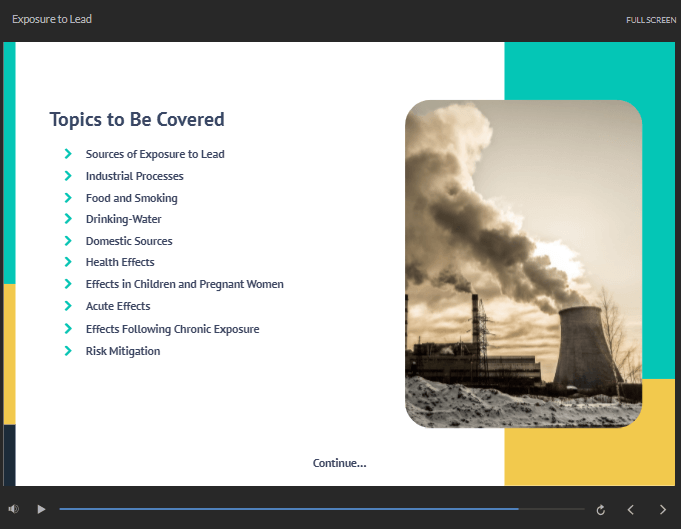Seek on the playback progress bar
Image resolution: width=681 pixels, height=529 pixels.
coord(322,509)
